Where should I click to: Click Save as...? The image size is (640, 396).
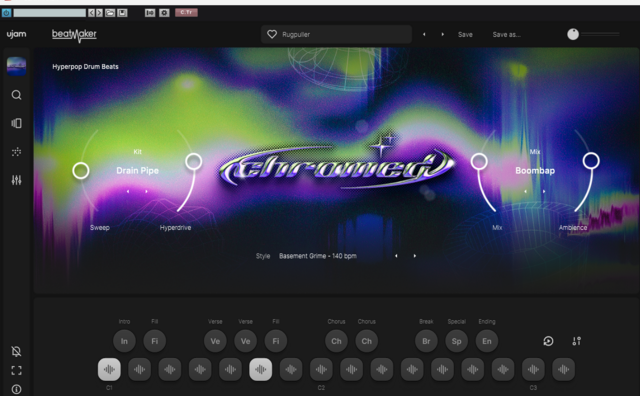(x=507, y=35)
